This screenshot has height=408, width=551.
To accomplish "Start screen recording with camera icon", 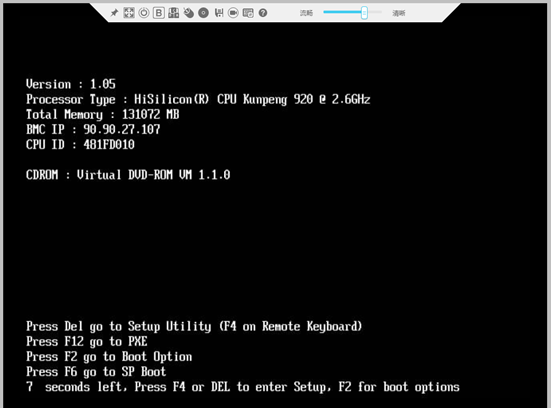I will (233, 13).
